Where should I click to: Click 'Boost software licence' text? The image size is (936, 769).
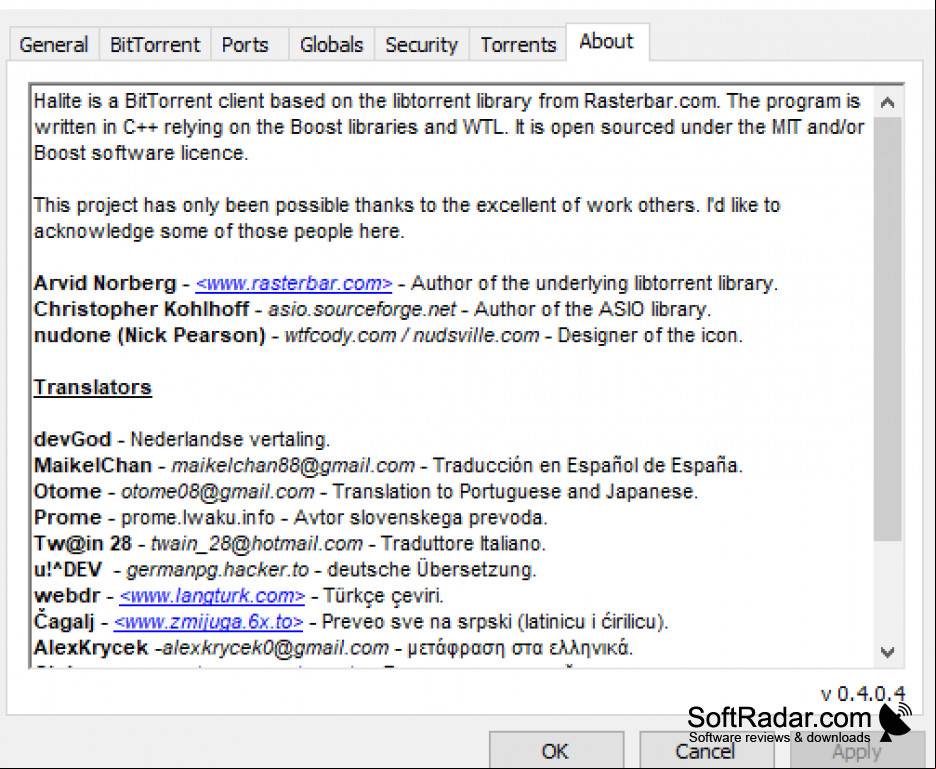pyautogui.click(x=141, y=153)
